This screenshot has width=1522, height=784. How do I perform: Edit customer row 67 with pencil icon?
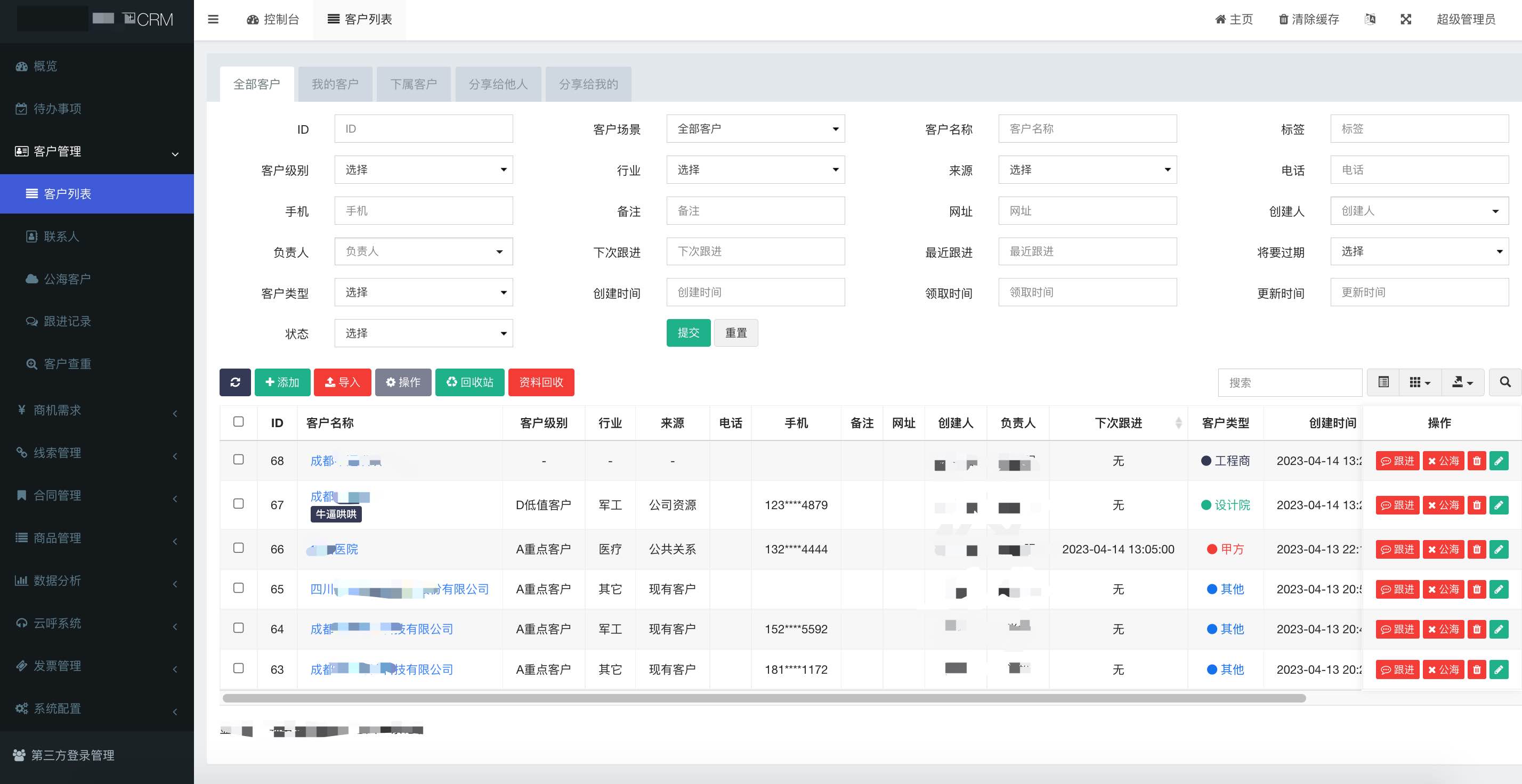[x=1499, y=505]
